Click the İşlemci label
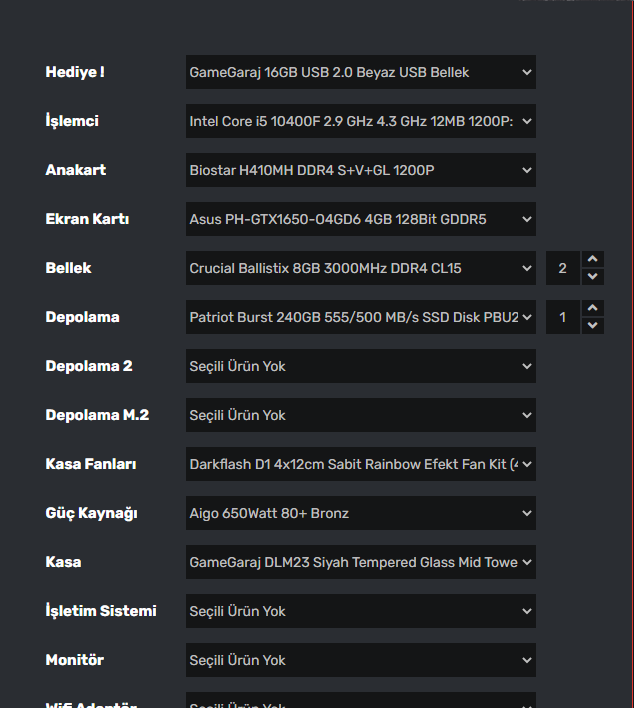Viewport: 634px width, 708px height. [72, 121]
